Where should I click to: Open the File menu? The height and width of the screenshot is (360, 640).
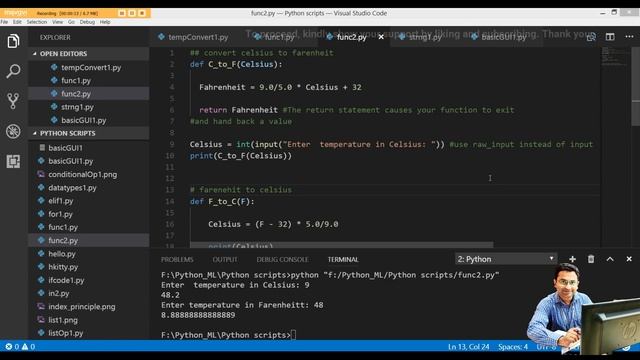pyautogui.click(x=4, y=22)
